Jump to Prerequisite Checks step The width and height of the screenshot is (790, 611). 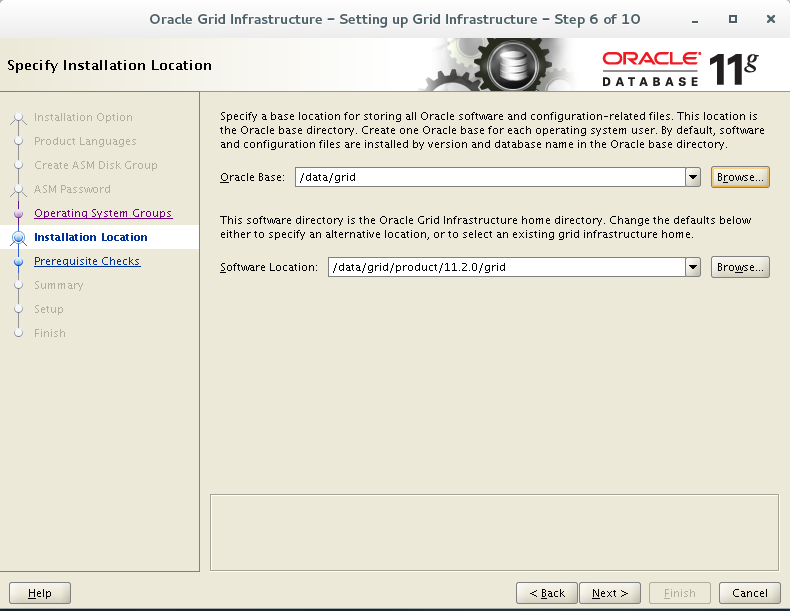[87, 261]
